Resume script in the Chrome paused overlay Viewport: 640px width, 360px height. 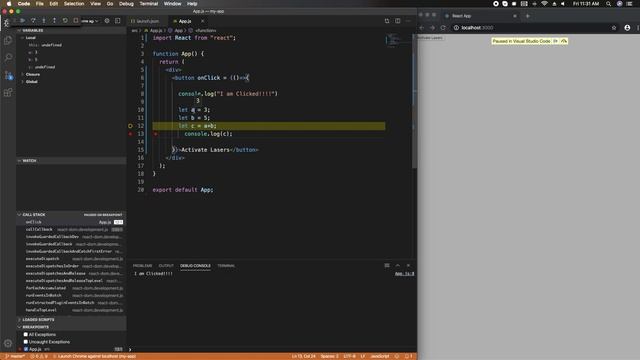coord(556,41)
